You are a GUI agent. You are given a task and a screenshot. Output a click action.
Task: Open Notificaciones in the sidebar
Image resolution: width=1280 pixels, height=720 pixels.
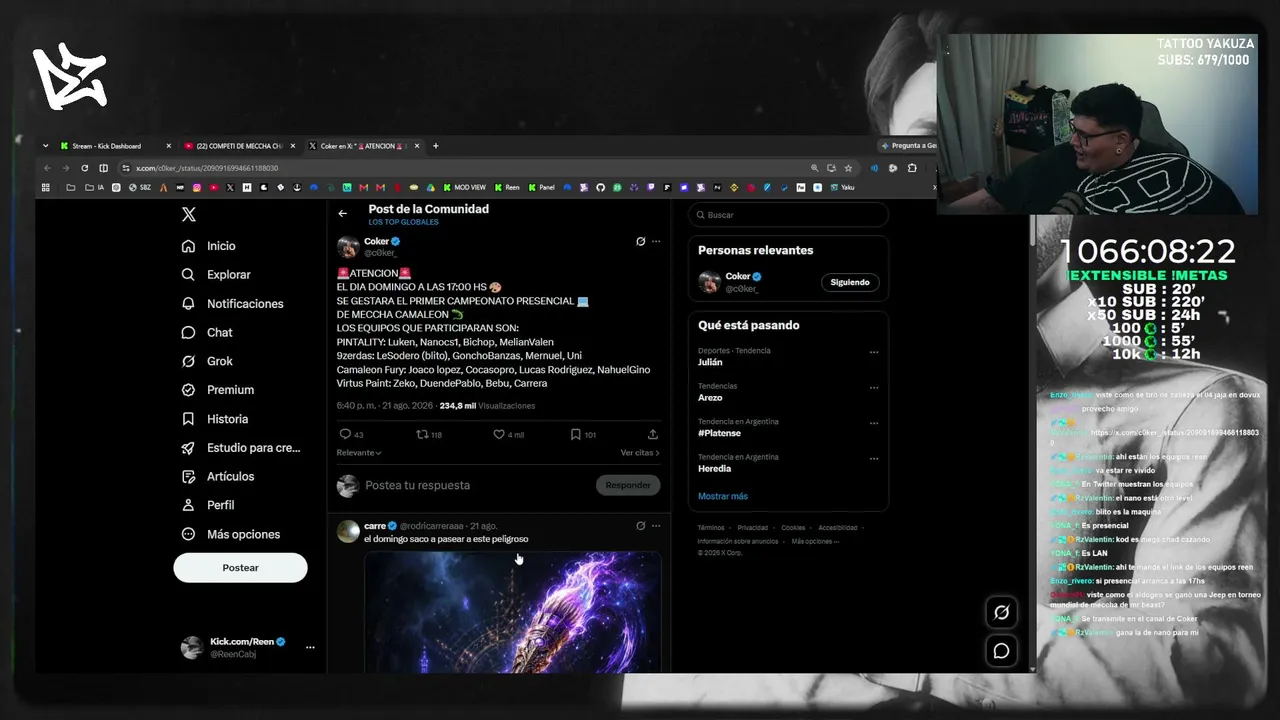click(x=232, y=304)
